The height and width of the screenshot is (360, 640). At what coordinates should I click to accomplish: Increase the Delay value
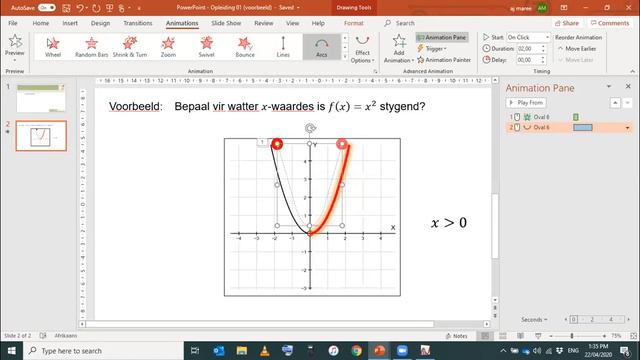point(543,58)
